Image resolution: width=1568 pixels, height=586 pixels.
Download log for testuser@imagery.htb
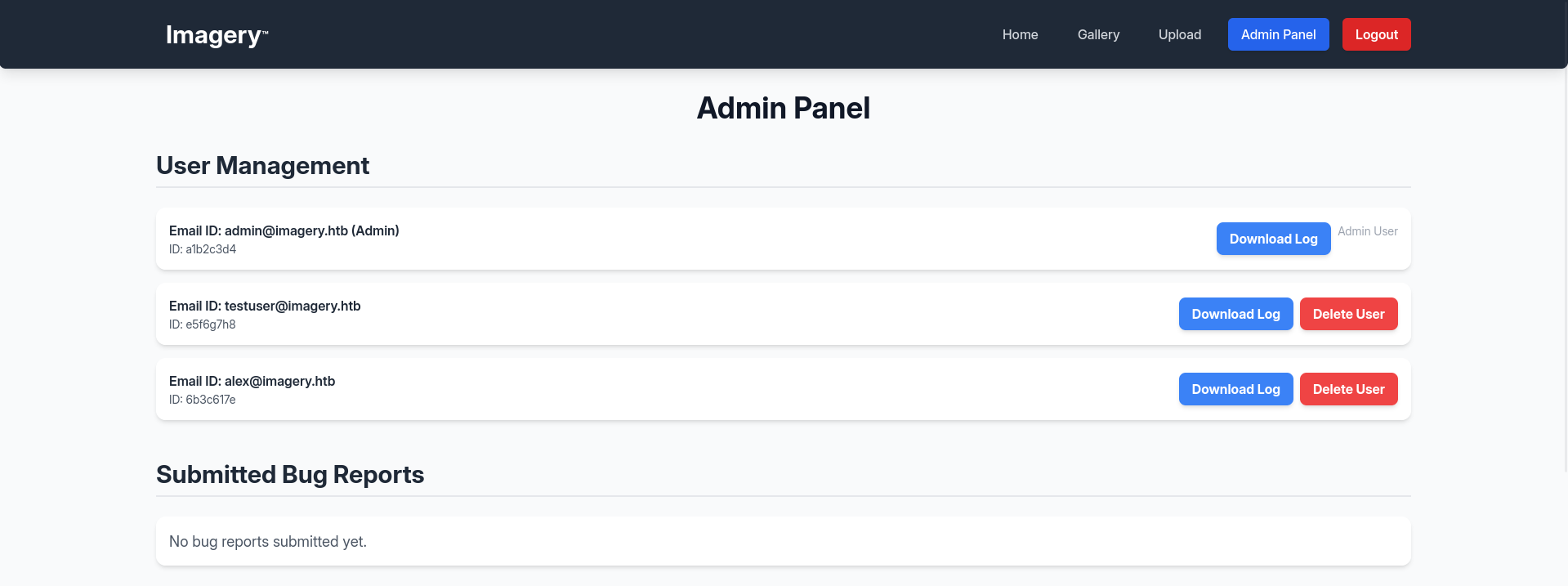1235,314
